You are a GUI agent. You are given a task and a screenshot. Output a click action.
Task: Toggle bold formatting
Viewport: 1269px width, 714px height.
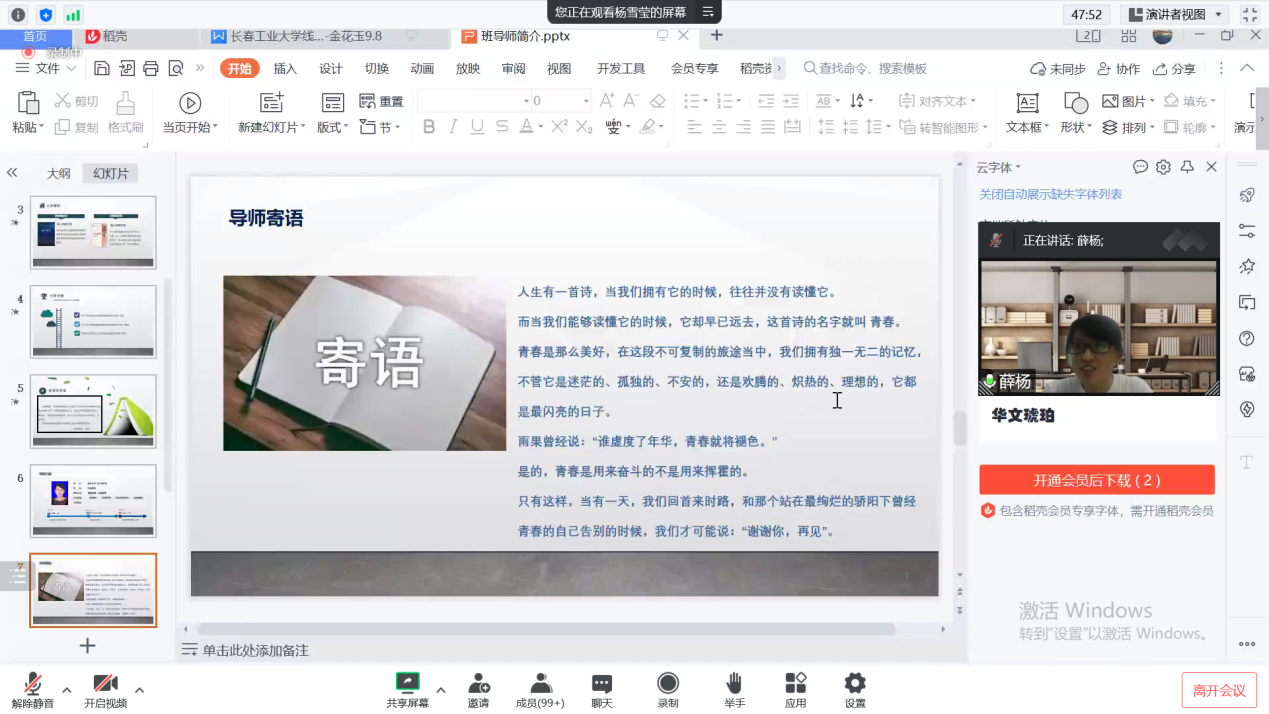coord(428,128)
